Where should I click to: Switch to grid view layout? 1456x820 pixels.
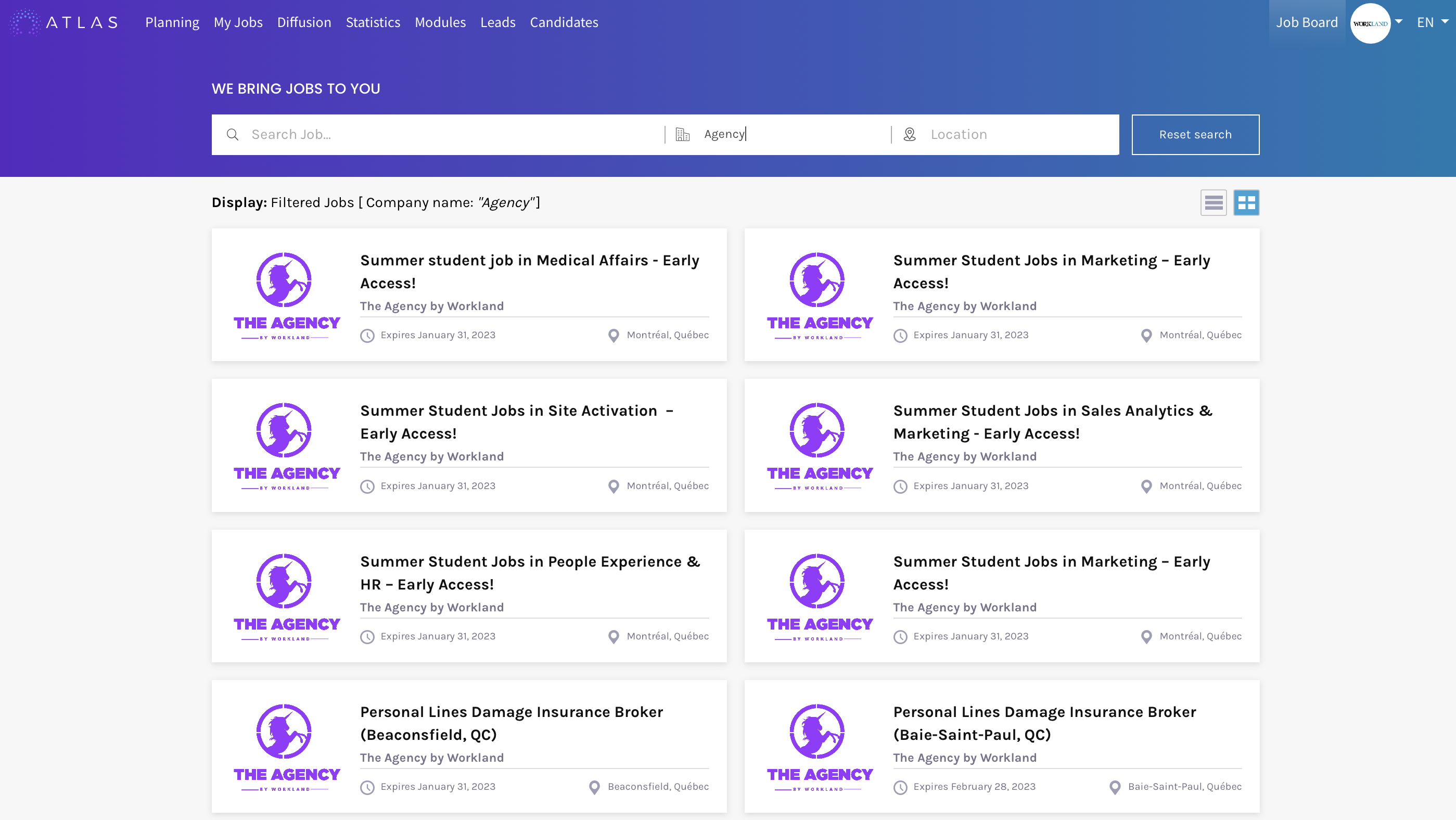pyautogui.click(x=1246, y=203)
